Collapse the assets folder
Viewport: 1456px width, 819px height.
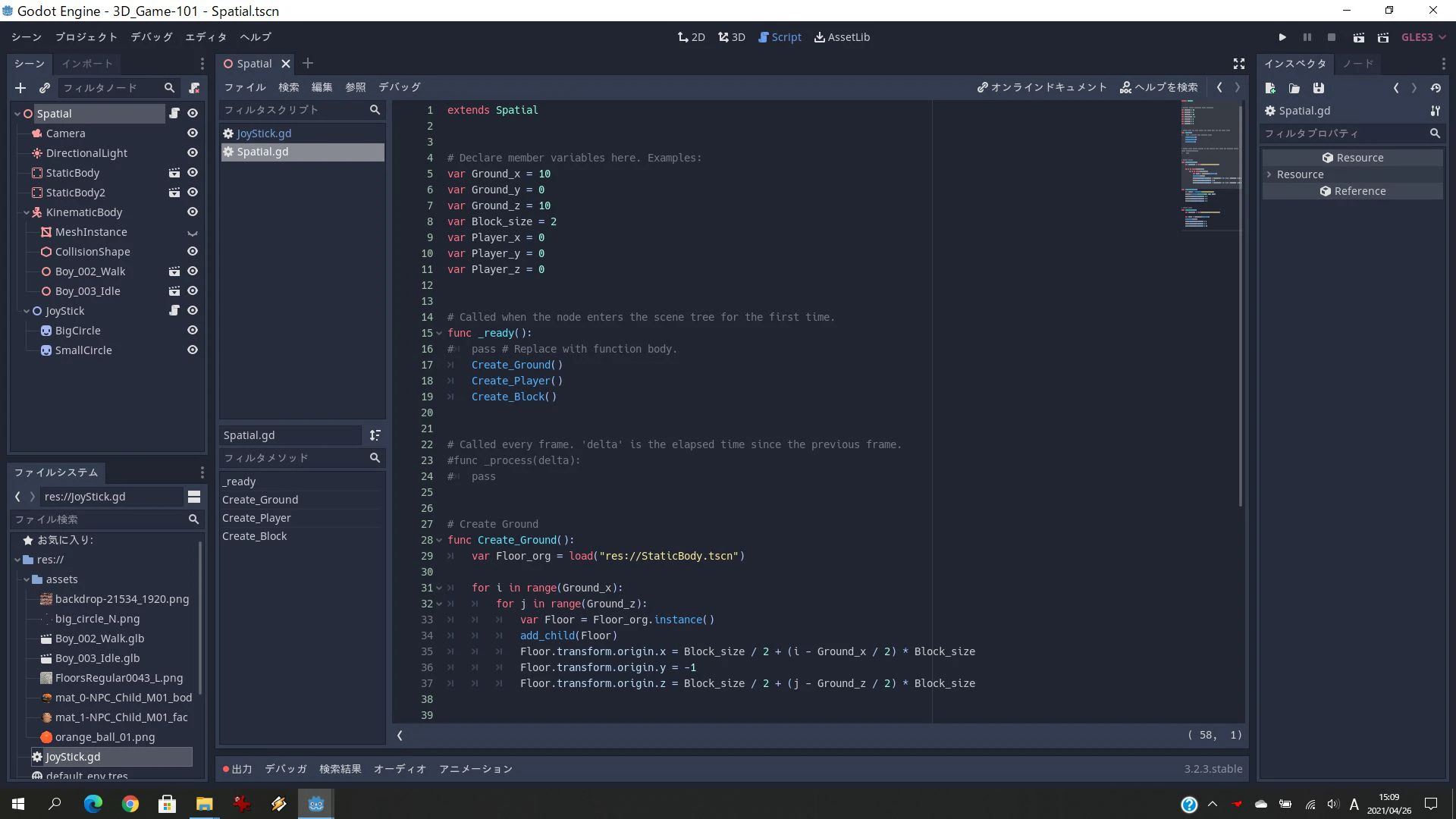coord(27,579)
